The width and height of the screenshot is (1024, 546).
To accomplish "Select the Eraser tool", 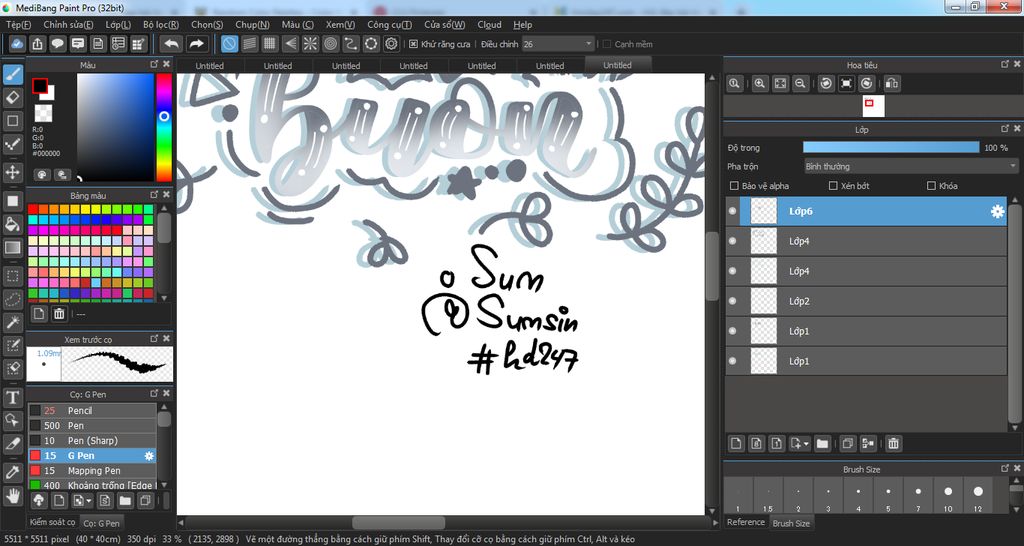I will (x=12, y=98).
